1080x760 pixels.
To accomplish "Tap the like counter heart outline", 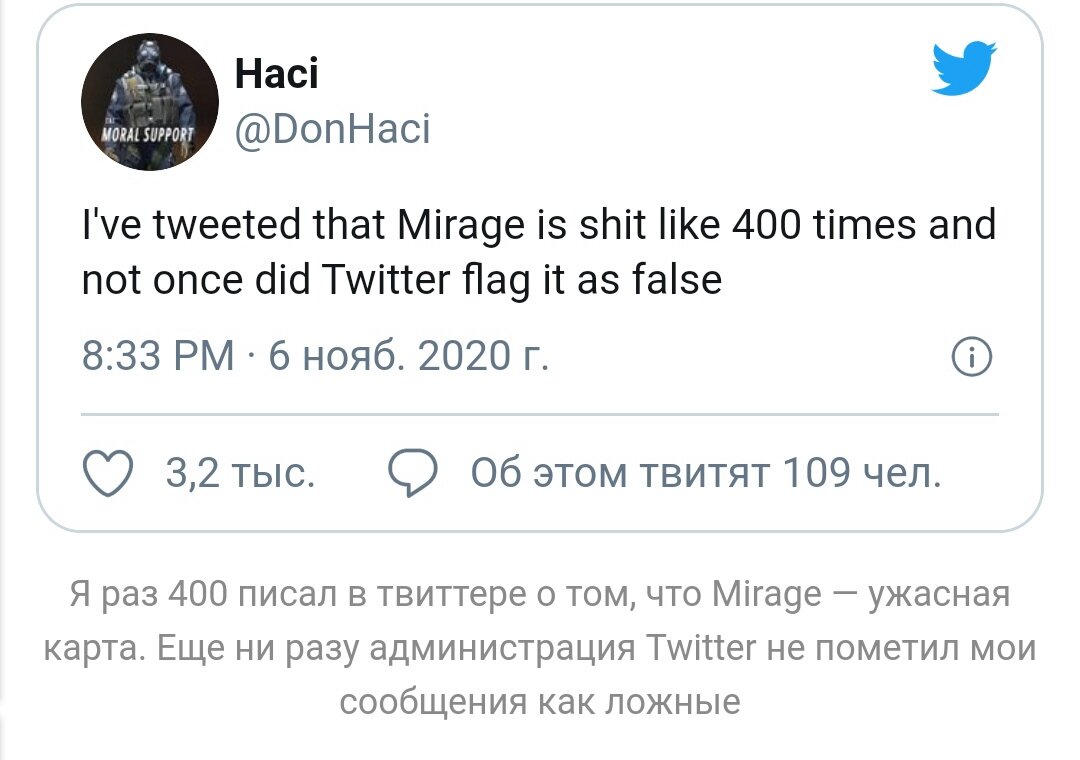I will click(107, 470).
